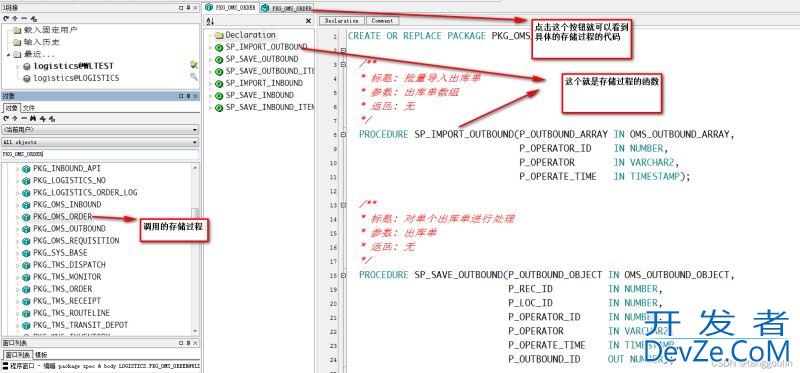The width and height of the screenshot is (800, 373).
Task: Click the Comment button above the editor
Action: tap(382, 21)
